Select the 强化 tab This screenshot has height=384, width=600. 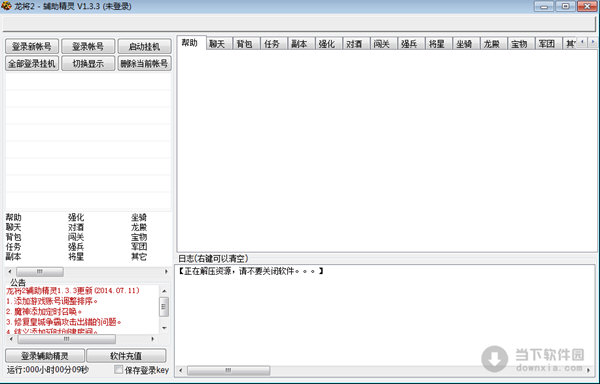(x=328, y=44)
